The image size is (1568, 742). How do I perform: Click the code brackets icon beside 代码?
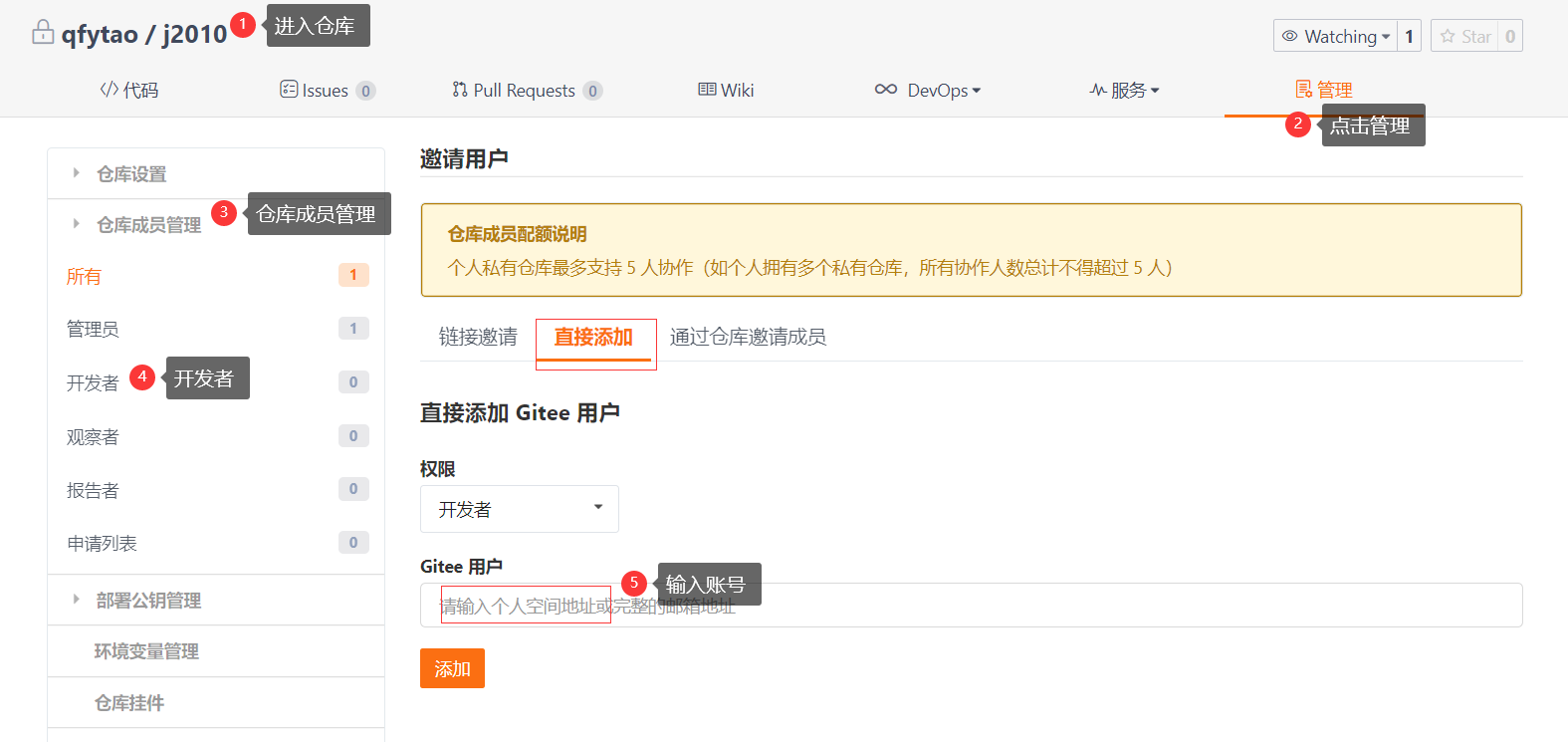pyautogui.click(x=110, y=90)
